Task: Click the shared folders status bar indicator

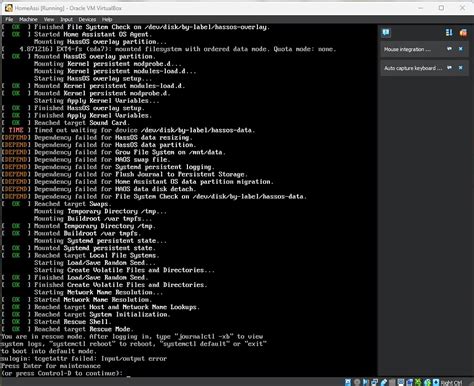Action: click(x=392, y=382)
